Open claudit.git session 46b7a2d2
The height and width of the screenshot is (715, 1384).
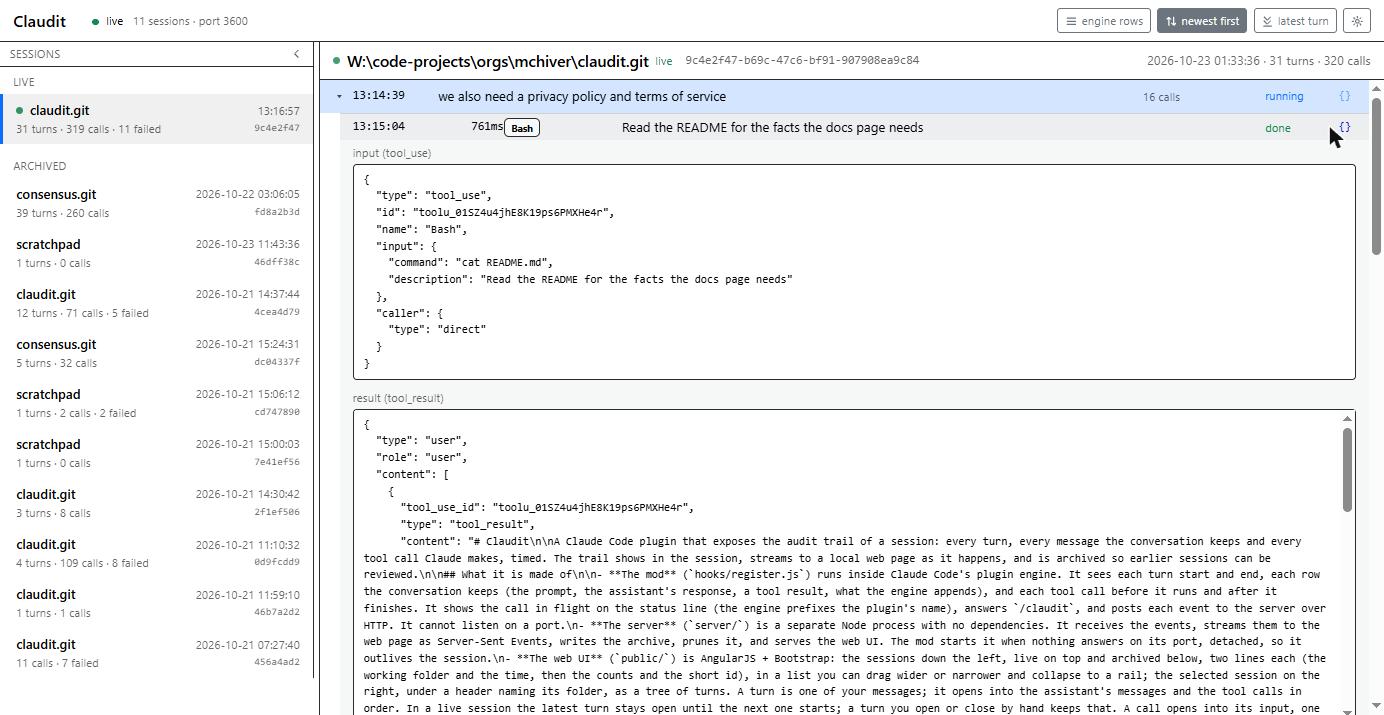click(157, 603)
